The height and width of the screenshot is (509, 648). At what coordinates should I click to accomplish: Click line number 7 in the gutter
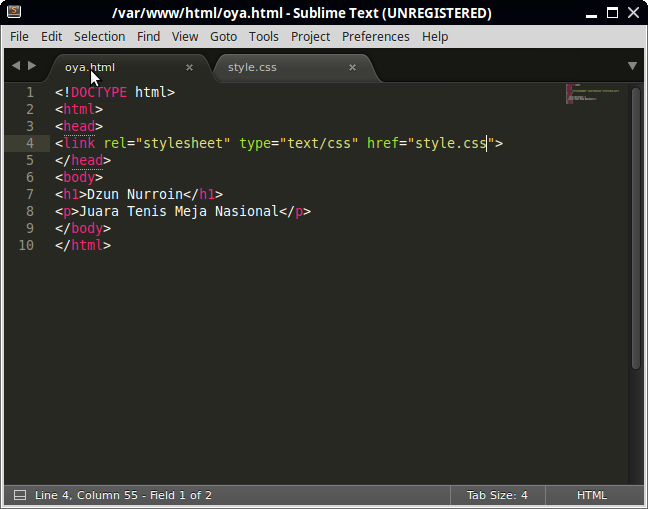(30, 194)
